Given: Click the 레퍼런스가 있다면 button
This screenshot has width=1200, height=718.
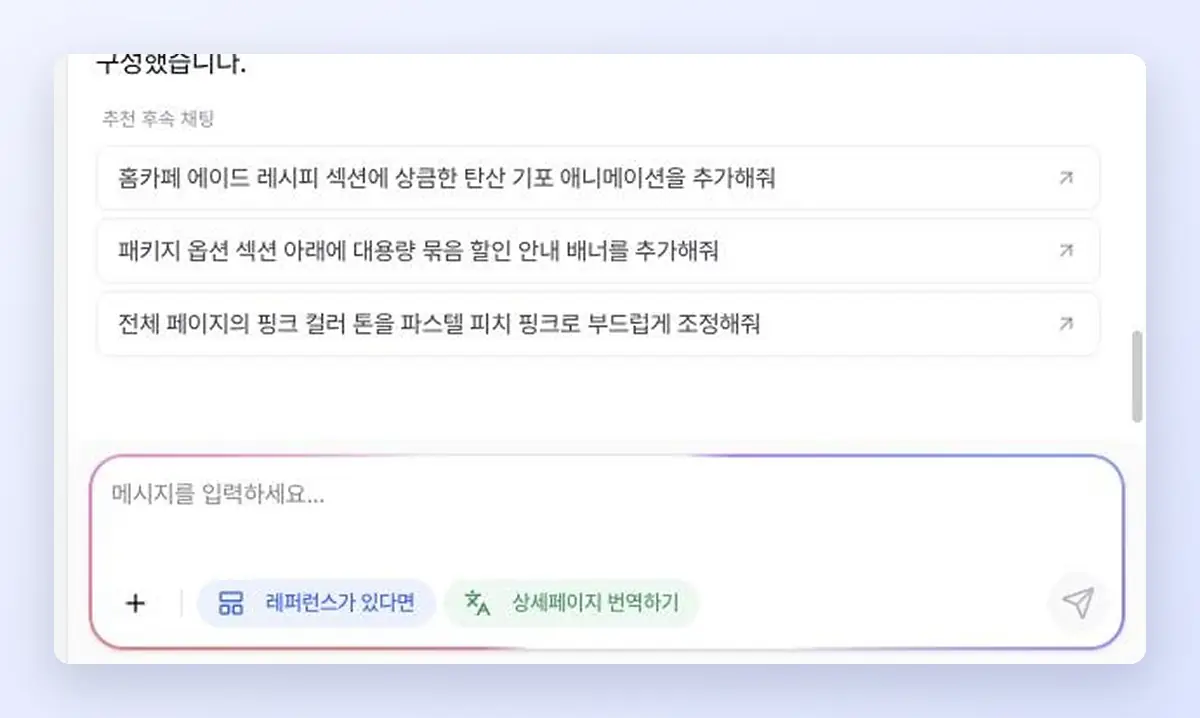Looking at the screenshot, I should pyautogui.click(x=316, y=603).
